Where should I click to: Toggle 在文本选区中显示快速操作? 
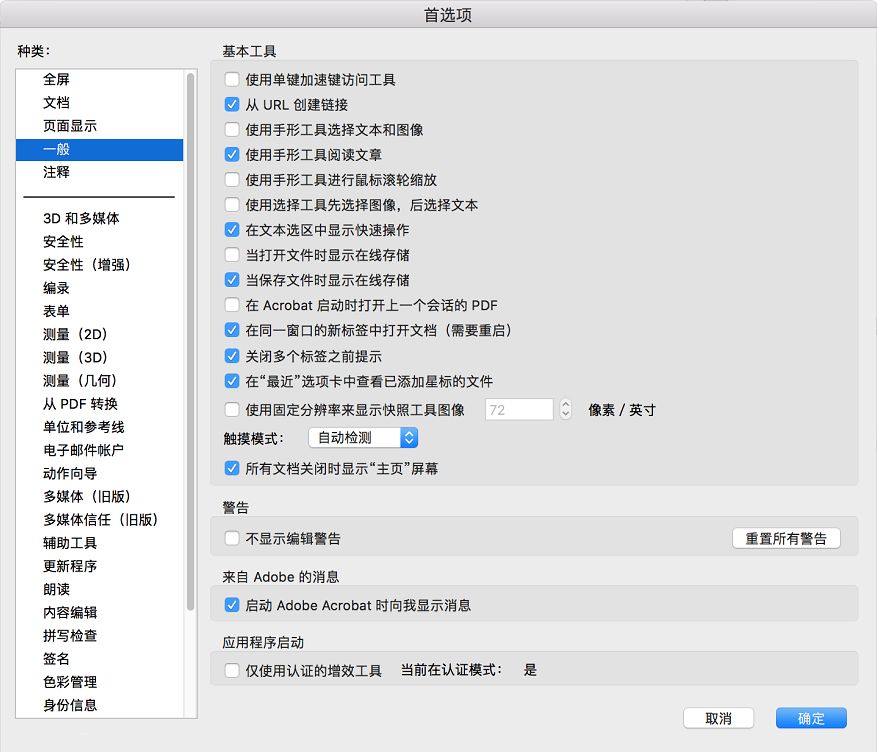(x=230, y=228)
